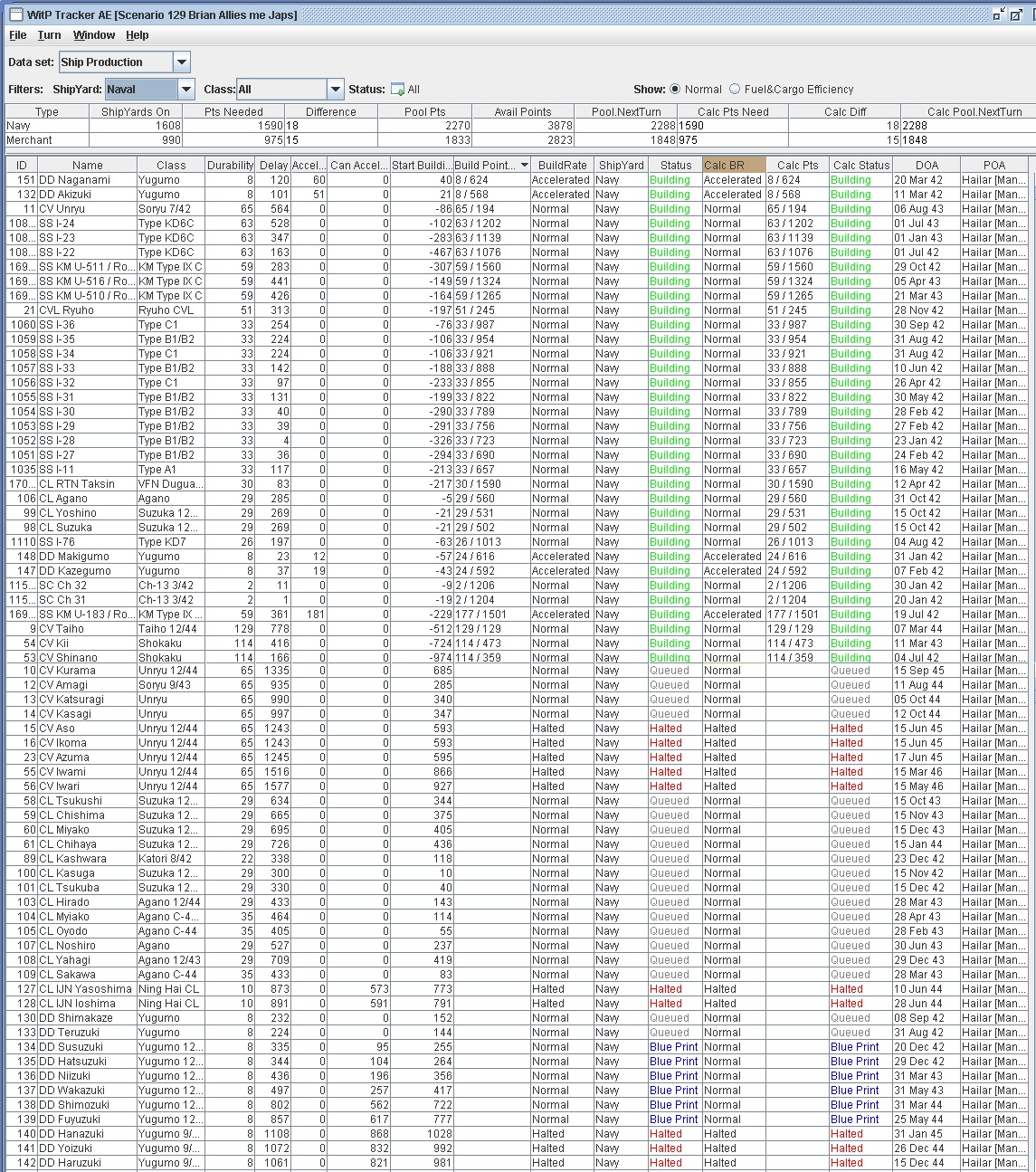Image resolution: width=1036 pixels, height=1172 pixels.
Task: Select the DD Haruzuki row
Action: 518,1163
